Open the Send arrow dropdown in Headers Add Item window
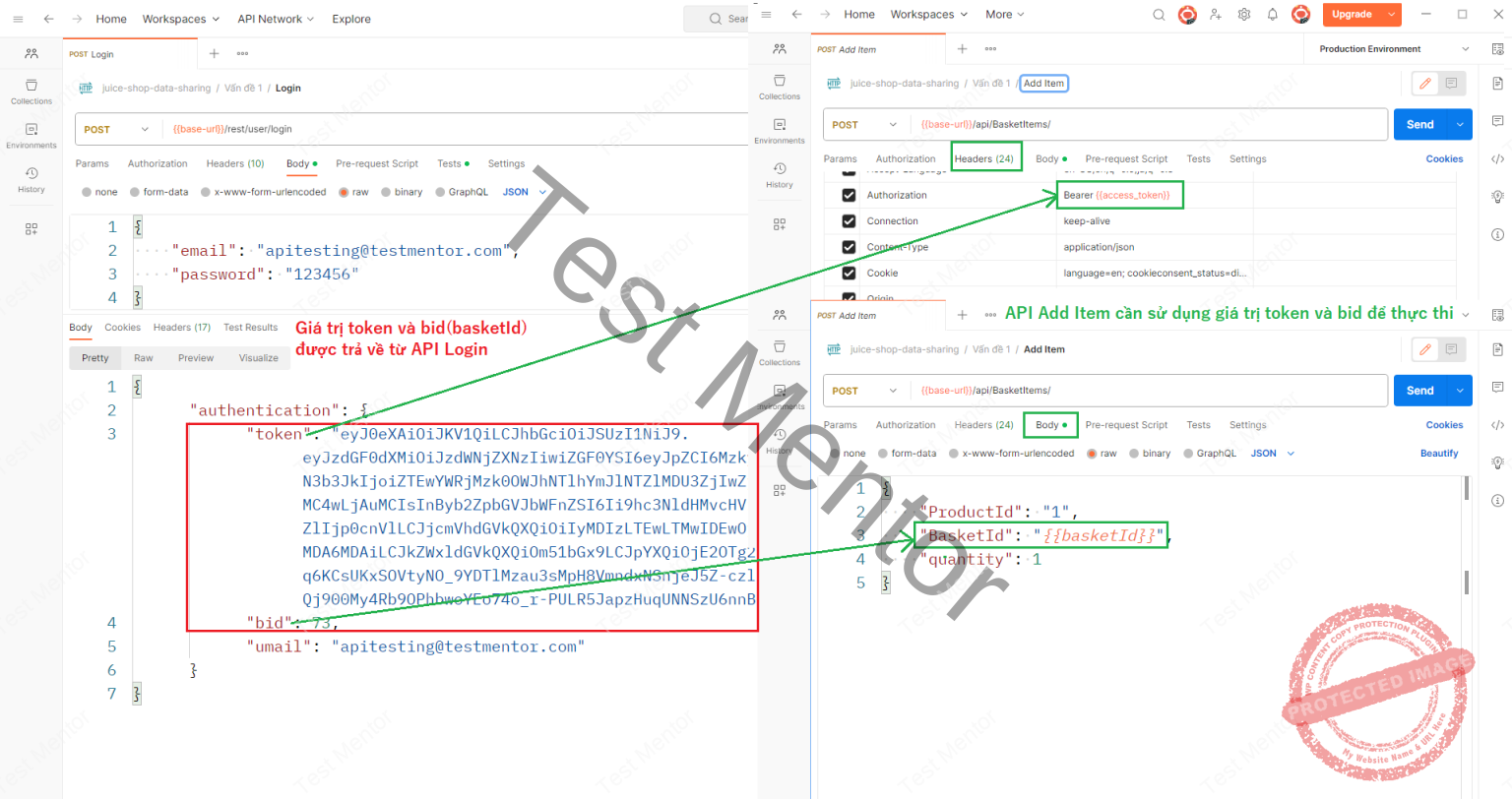Image resolution: width=1512 pixels, height=799 pixels. point(1460,125)
